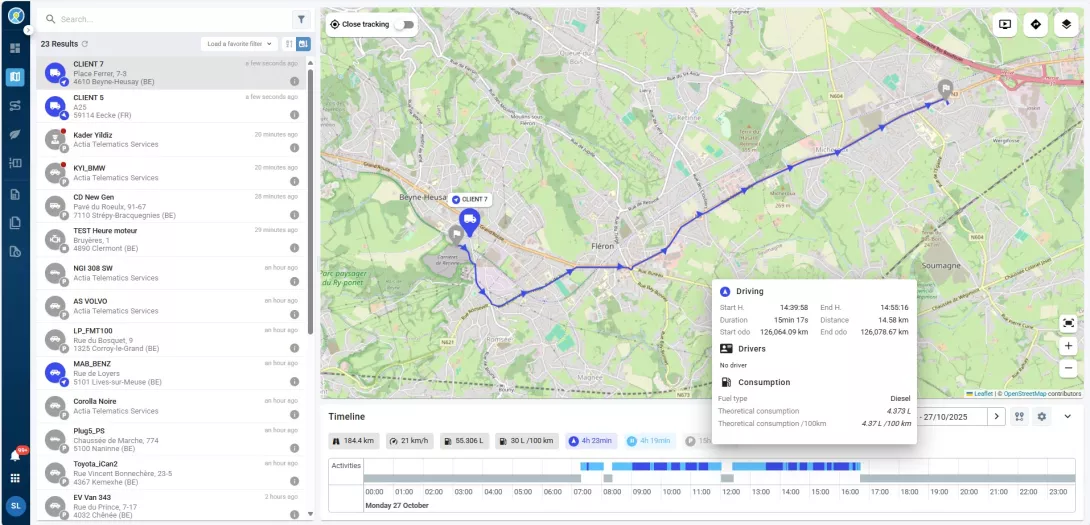Open the stacked documents sidebar icon
Viewport: 1090px width, 525px height.
pos(15,223)
